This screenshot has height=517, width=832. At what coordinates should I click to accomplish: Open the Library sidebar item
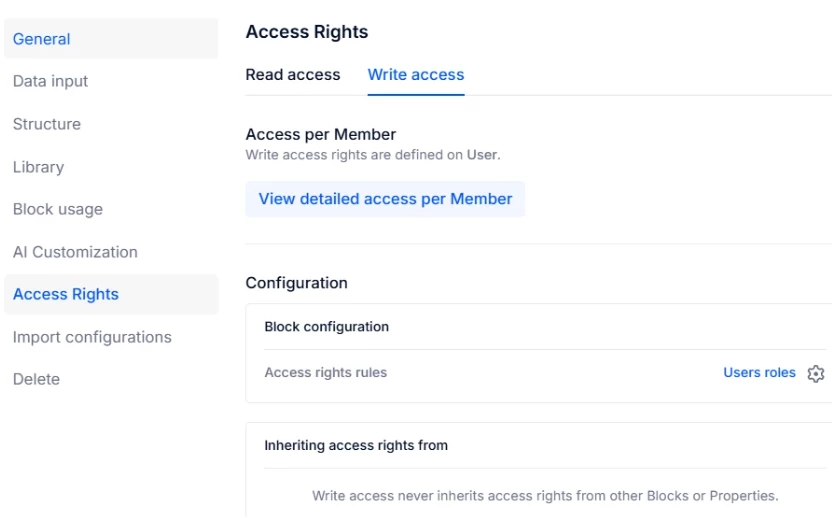click(x=38, y=167)
